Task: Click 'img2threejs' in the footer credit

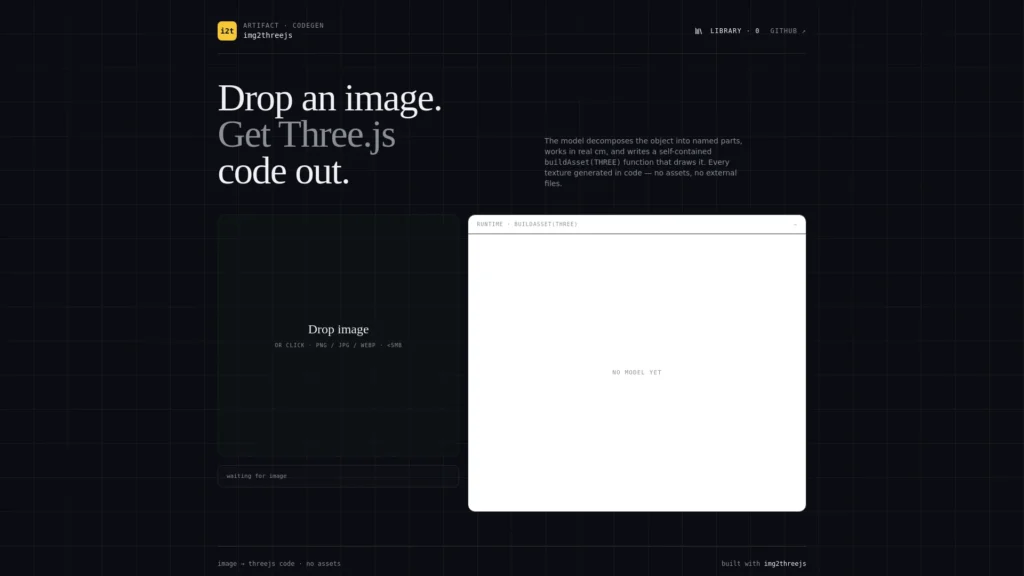Action: coord(785,564)
